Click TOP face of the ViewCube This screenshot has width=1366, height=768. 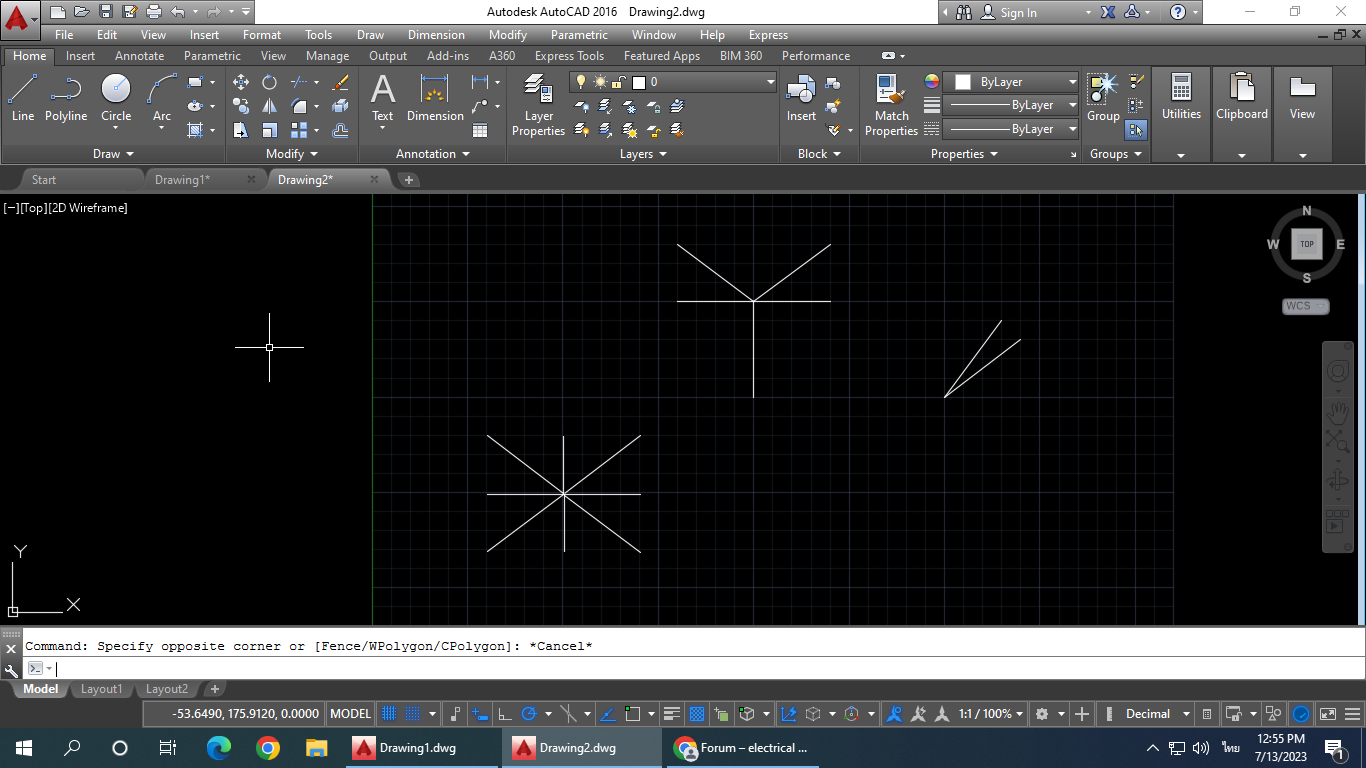click(x=1307, y=244)
